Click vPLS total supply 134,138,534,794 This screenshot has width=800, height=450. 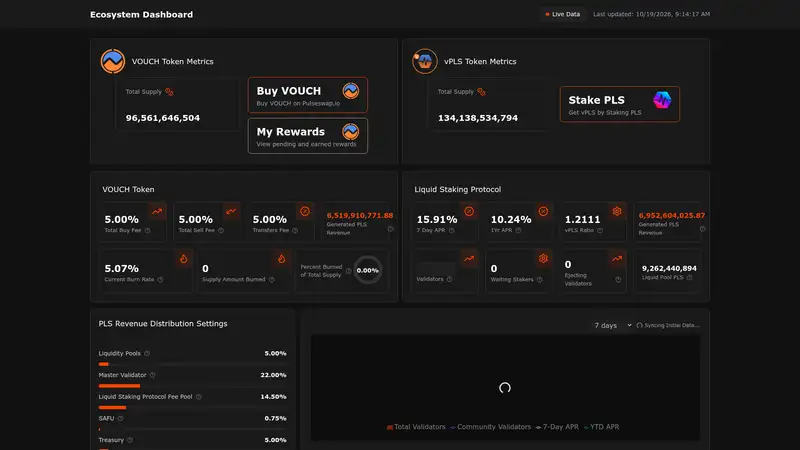tap(478, 118)
